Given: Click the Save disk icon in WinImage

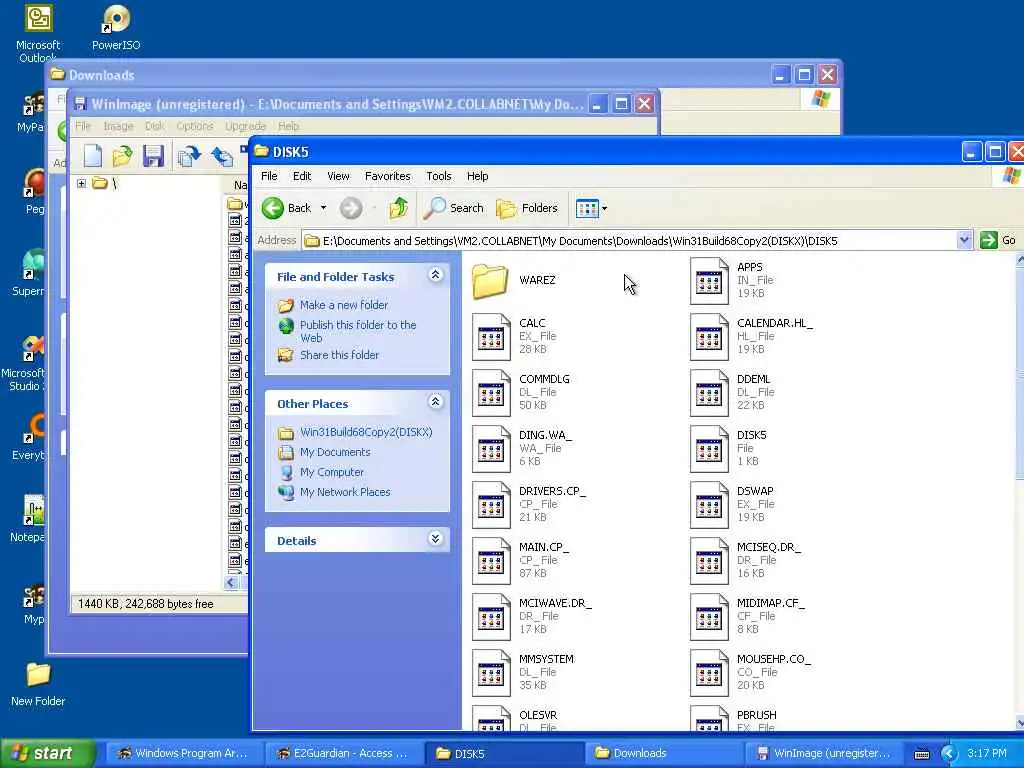Looking at the screenshot, I should pyautogui.click(x=153, y=155).
